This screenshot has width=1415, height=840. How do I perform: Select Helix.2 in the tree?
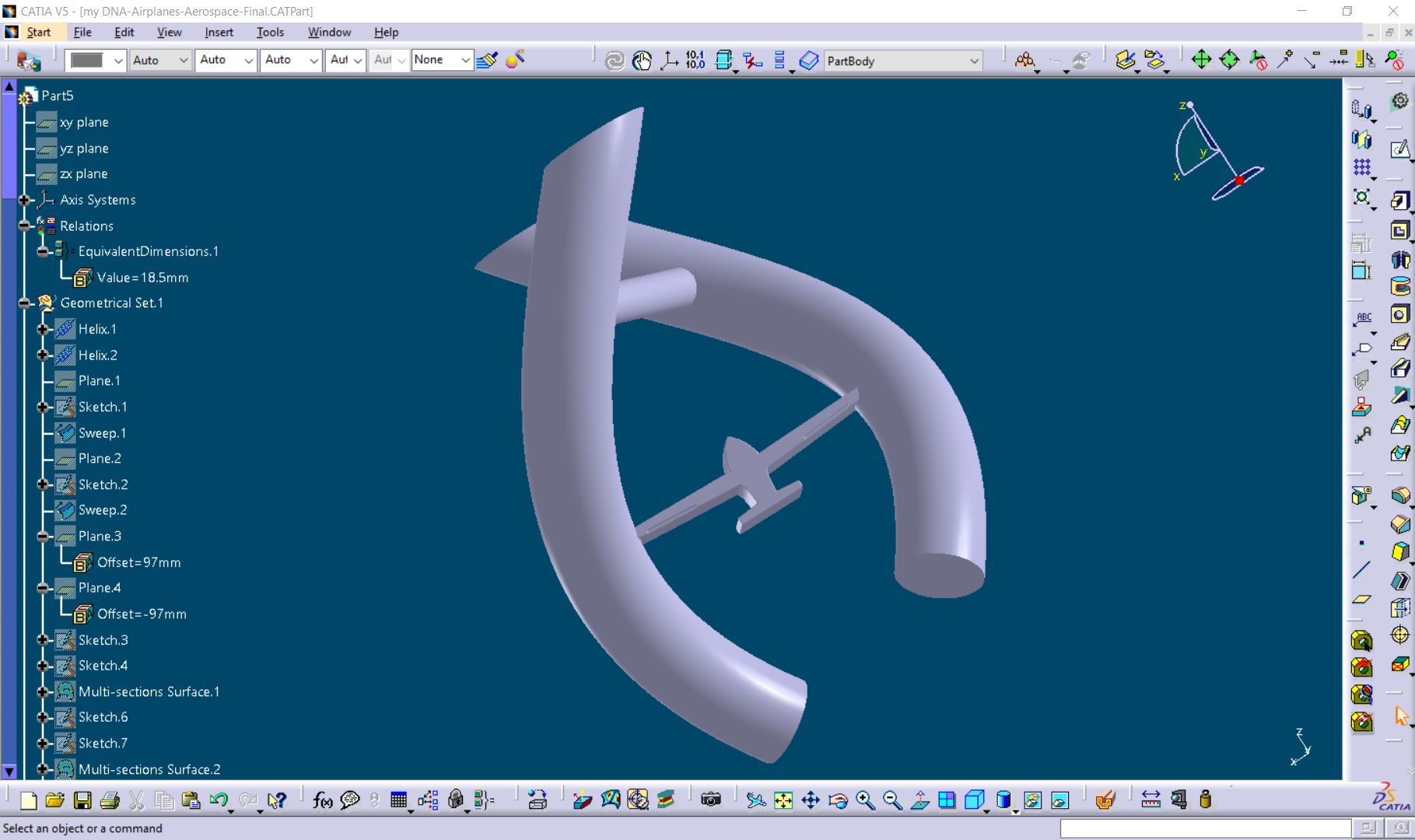[x=98, y=355]
